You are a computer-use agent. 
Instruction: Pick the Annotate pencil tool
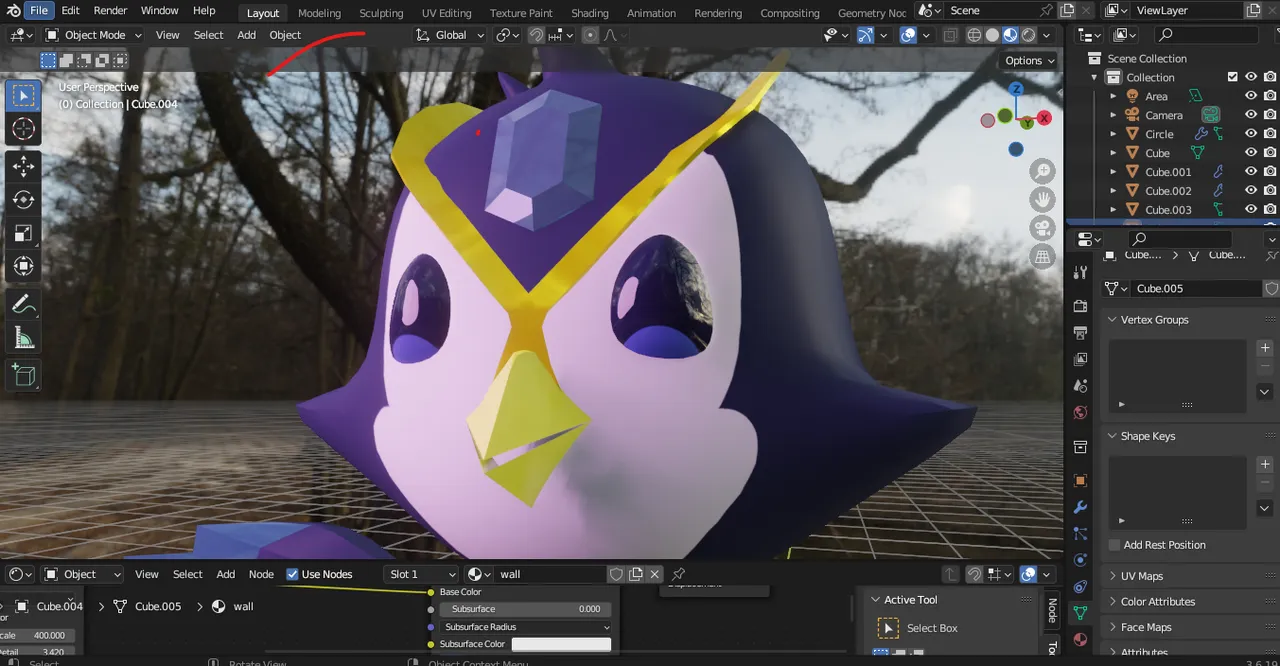point(23,305)
